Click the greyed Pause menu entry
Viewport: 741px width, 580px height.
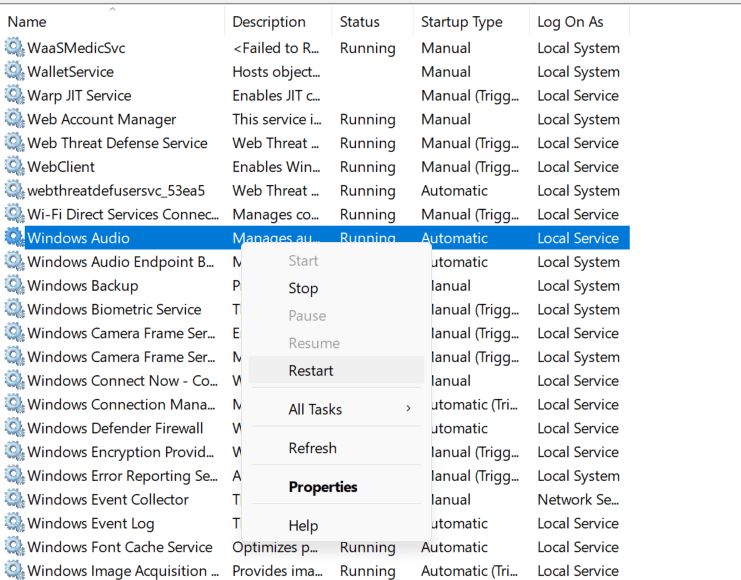[x=336, y=316]
